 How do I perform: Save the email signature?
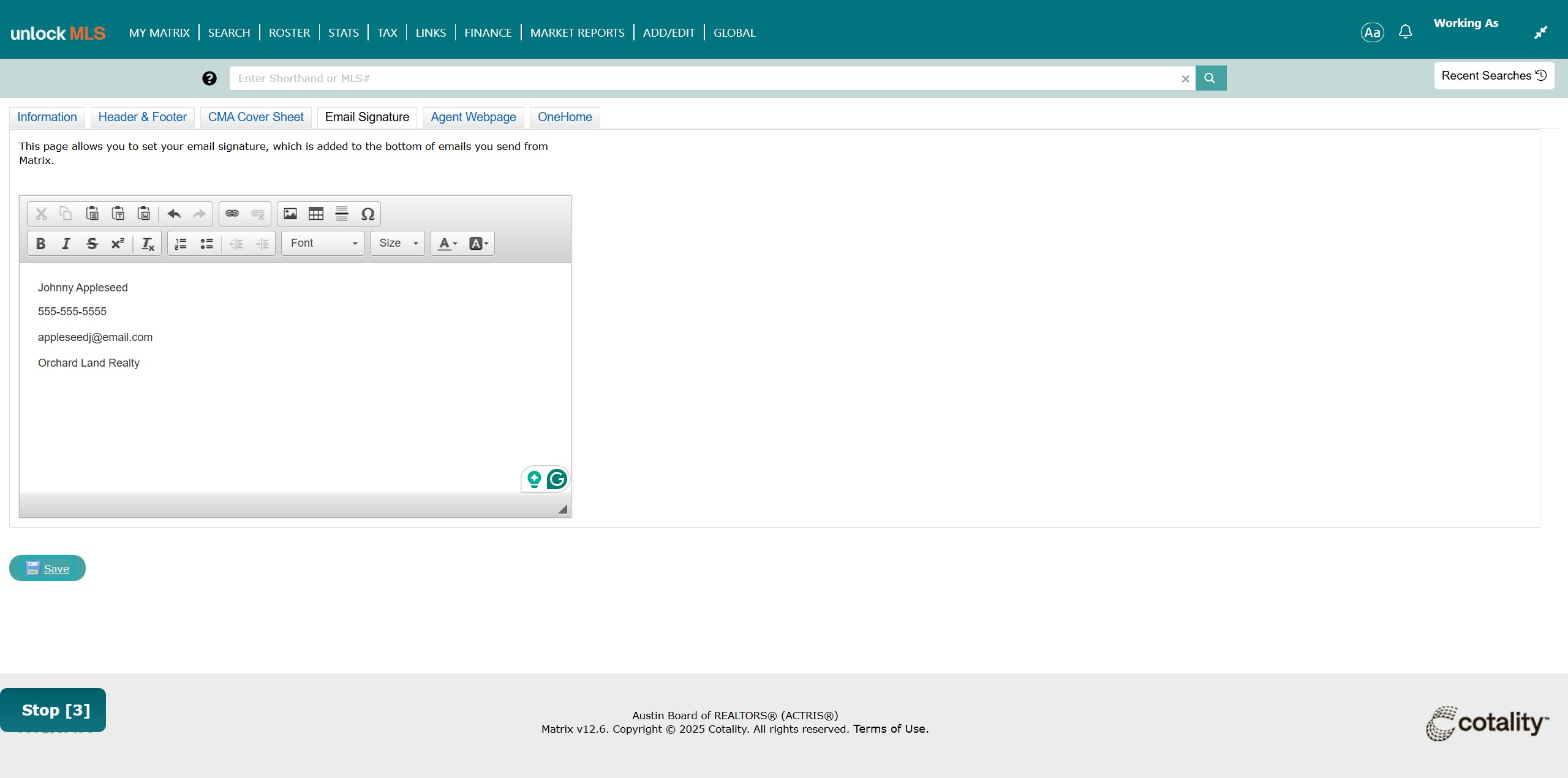(47, 568)
